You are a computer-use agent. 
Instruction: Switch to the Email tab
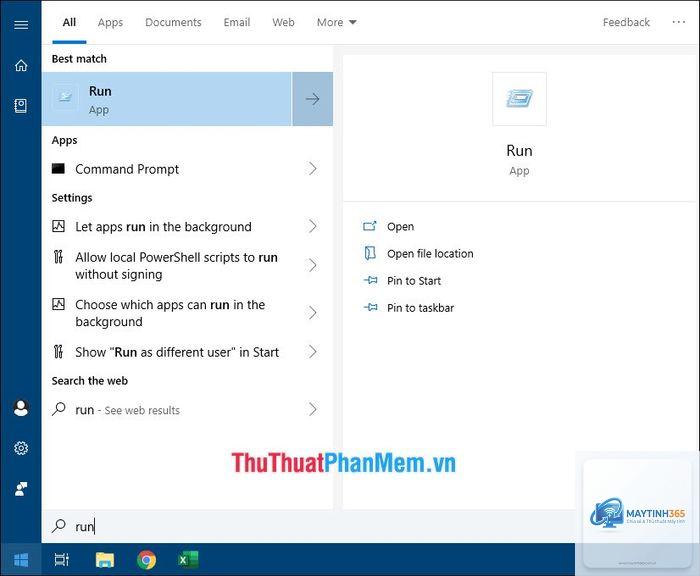(x=237, y=22)
